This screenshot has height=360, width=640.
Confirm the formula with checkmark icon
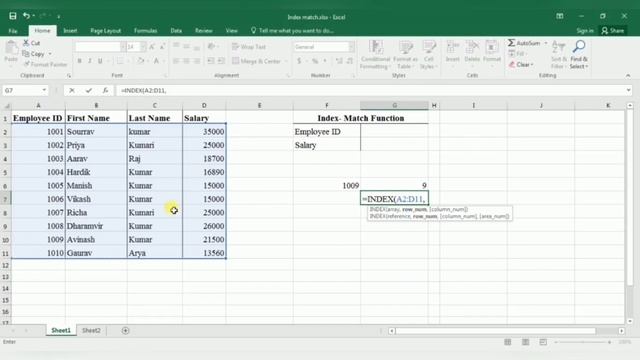coord(89,91)
